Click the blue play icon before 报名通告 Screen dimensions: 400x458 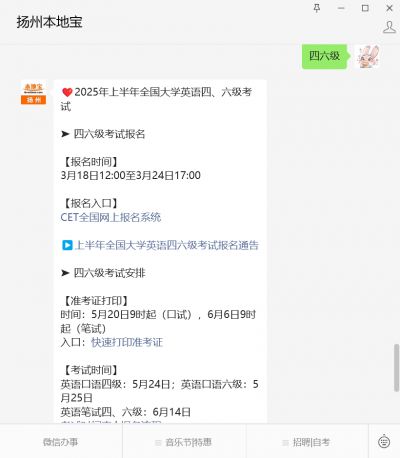coord(67,245)
